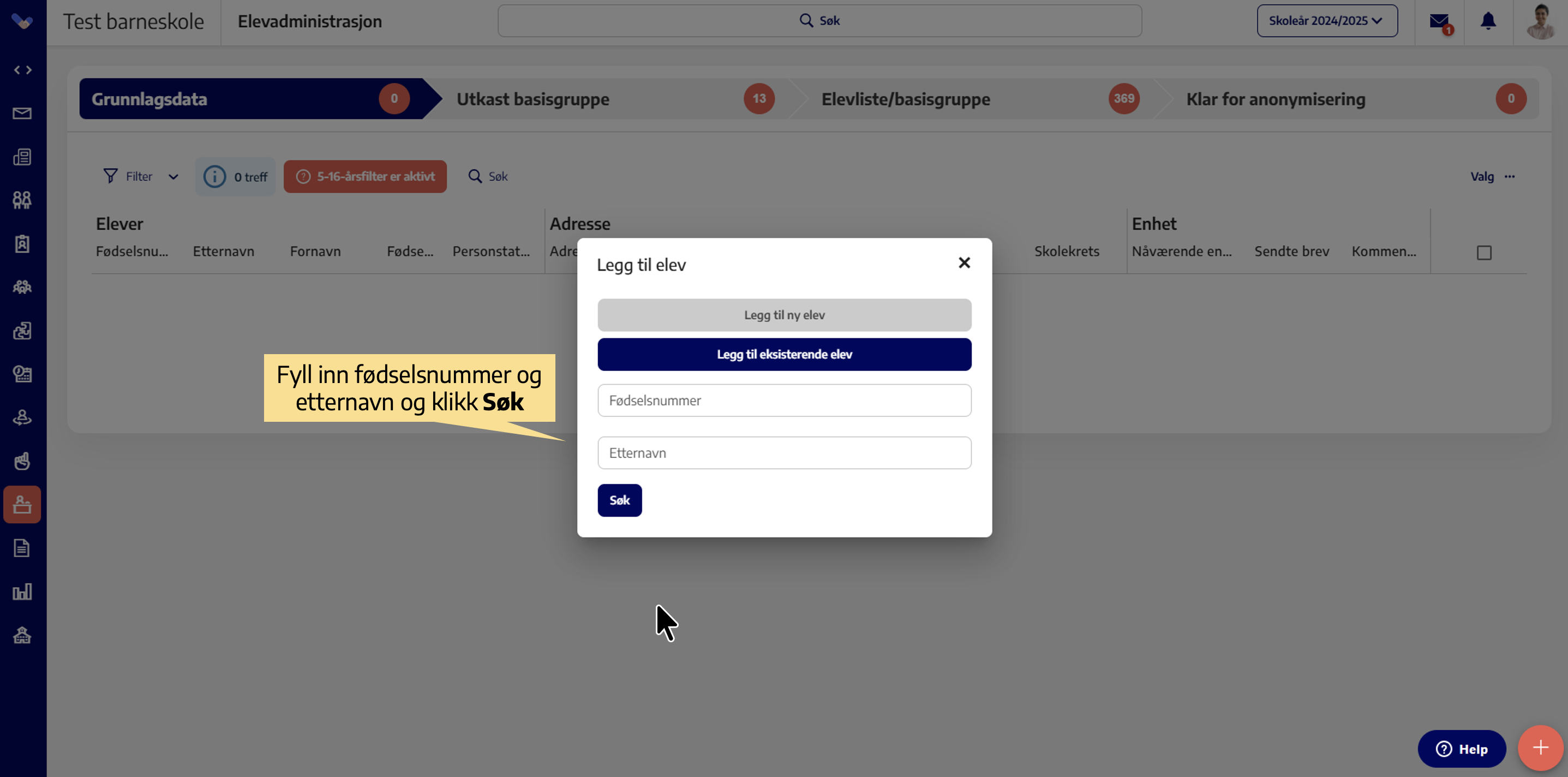
Task: Select the Elevliste/basisgruppe step tab
Action: [980, 99]
